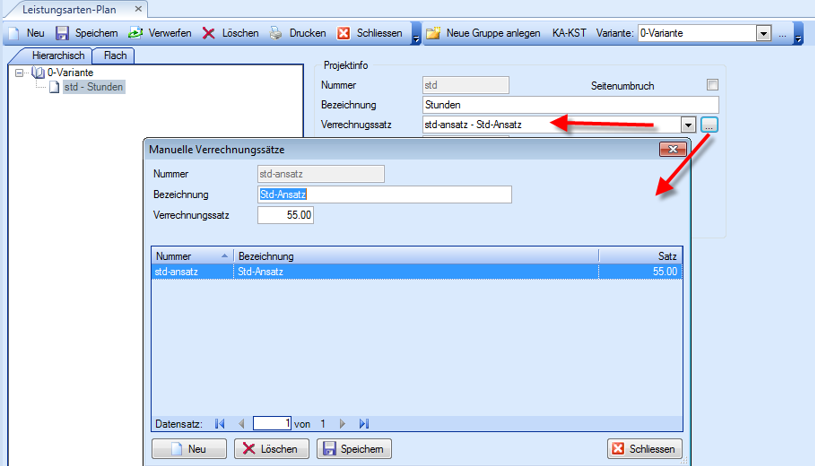Click the dialog Löschen button
The height and width of the screenshot is (466, 815).
coord(271,449)
